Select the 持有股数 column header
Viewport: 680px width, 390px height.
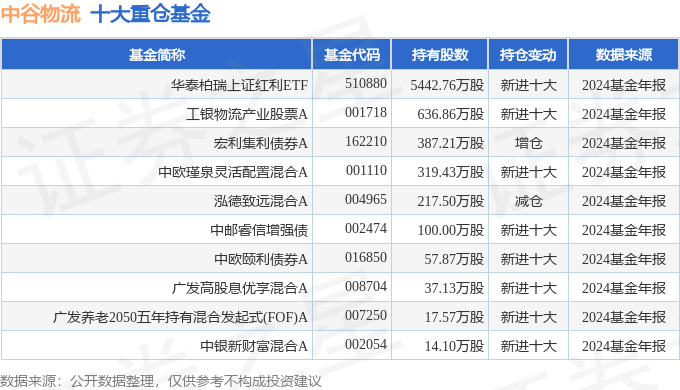(x=440, y=55)
